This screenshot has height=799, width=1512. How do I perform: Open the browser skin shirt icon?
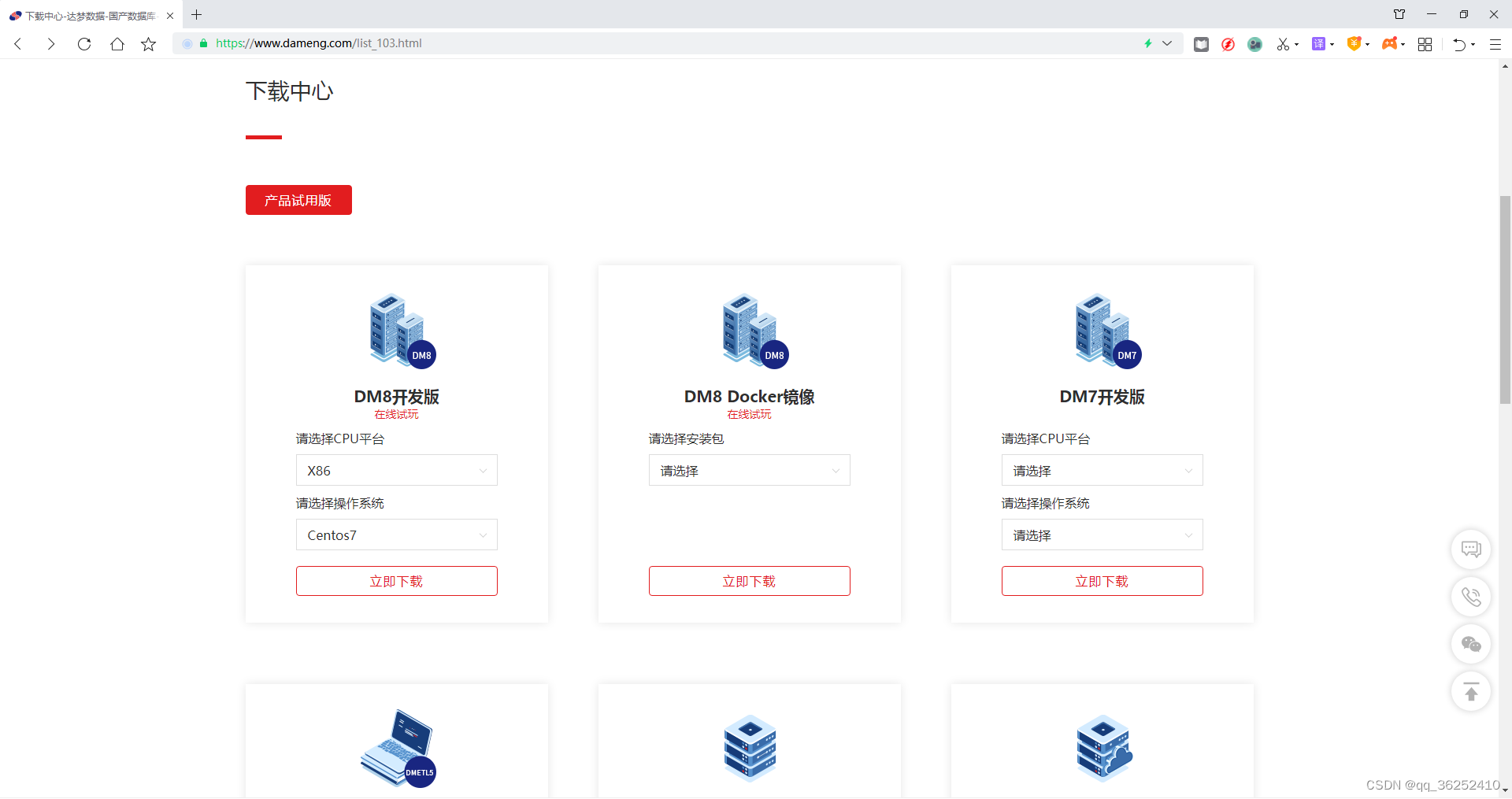pyautogui.click(x=1399, y=14)
